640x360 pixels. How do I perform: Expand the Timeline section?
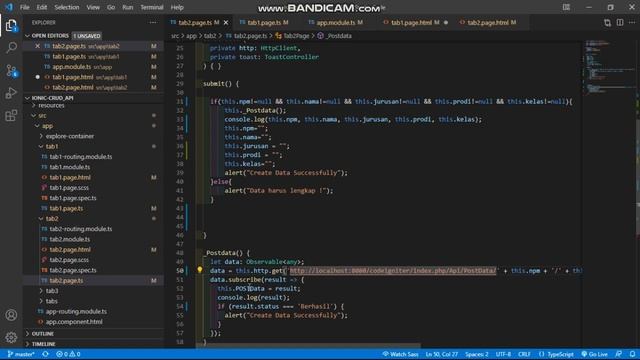point(94,344)
